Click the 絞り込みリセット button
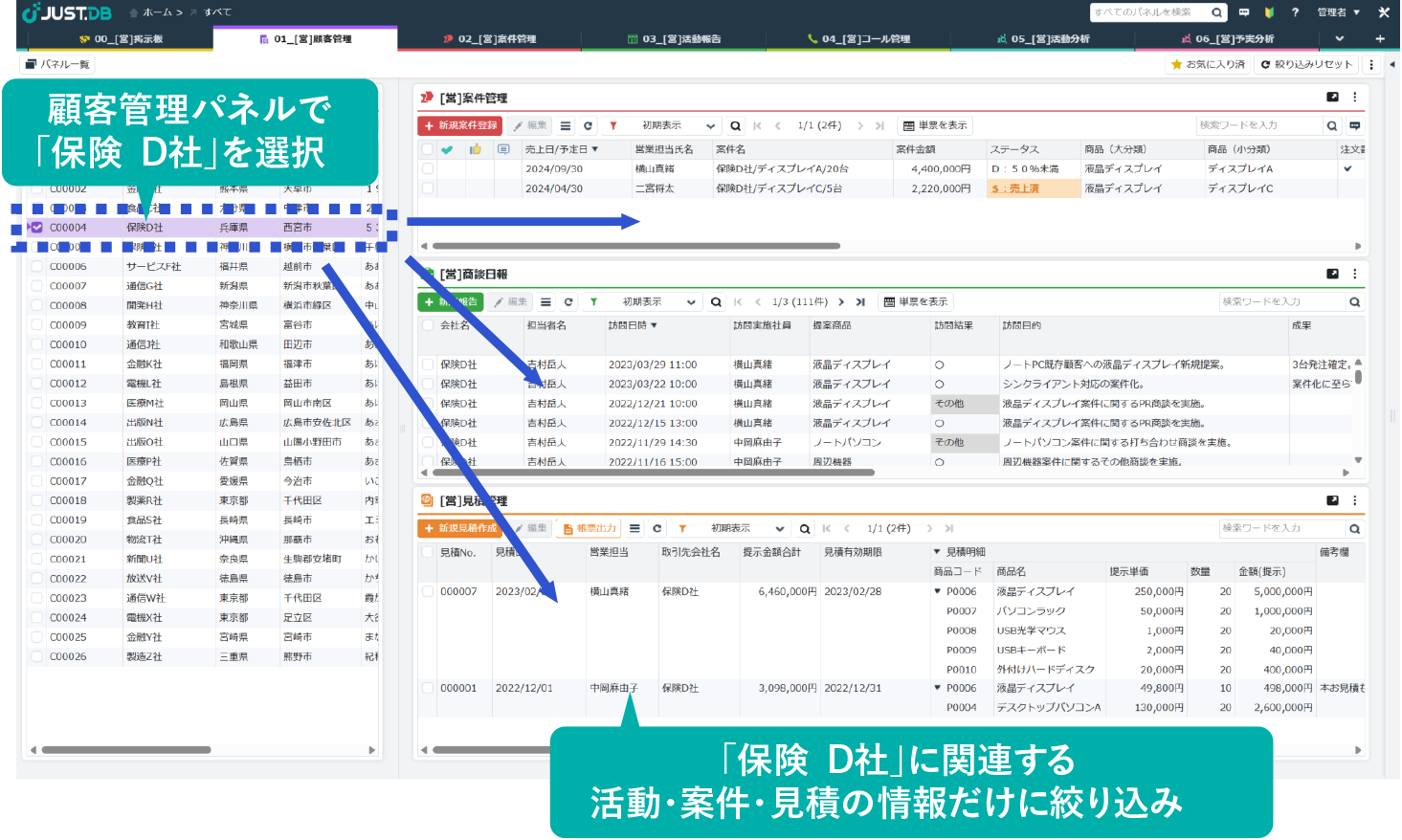The width and height of the screenshot is (1402, 840). point(1306,64)
